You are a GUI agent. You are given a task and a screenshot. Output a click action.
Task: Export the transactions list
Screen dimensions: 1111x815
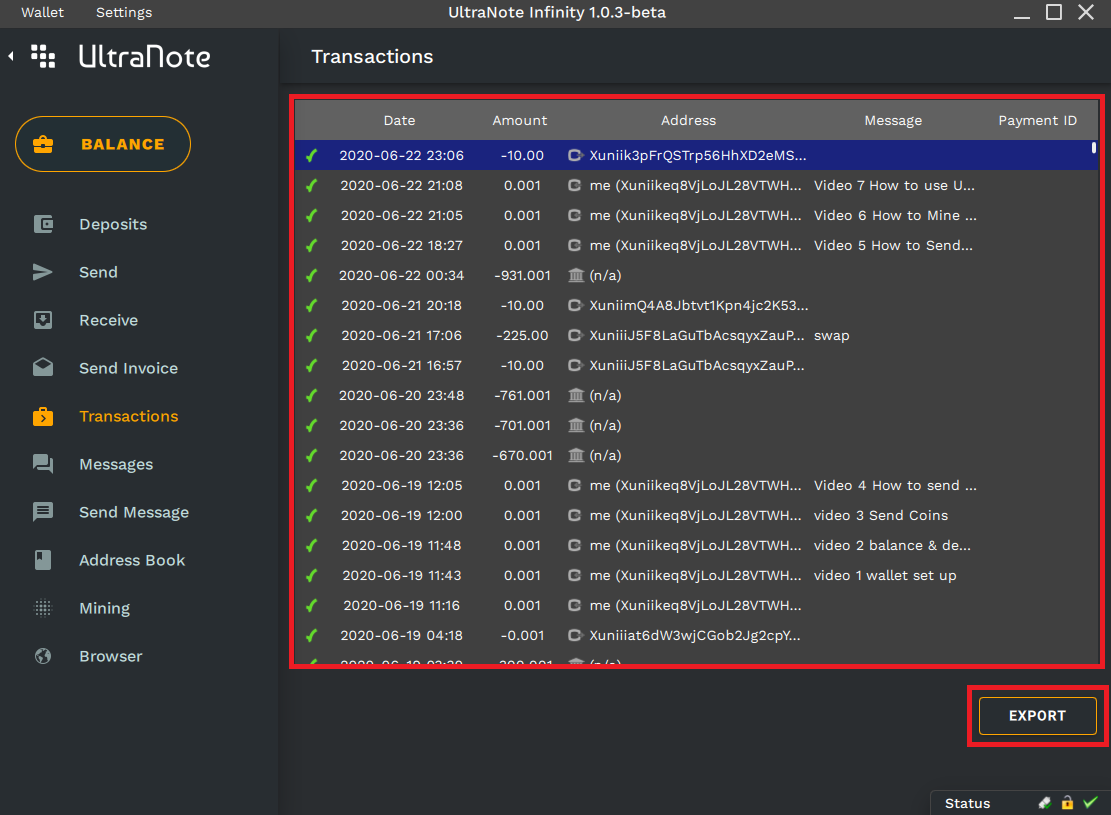[1037, 716]
